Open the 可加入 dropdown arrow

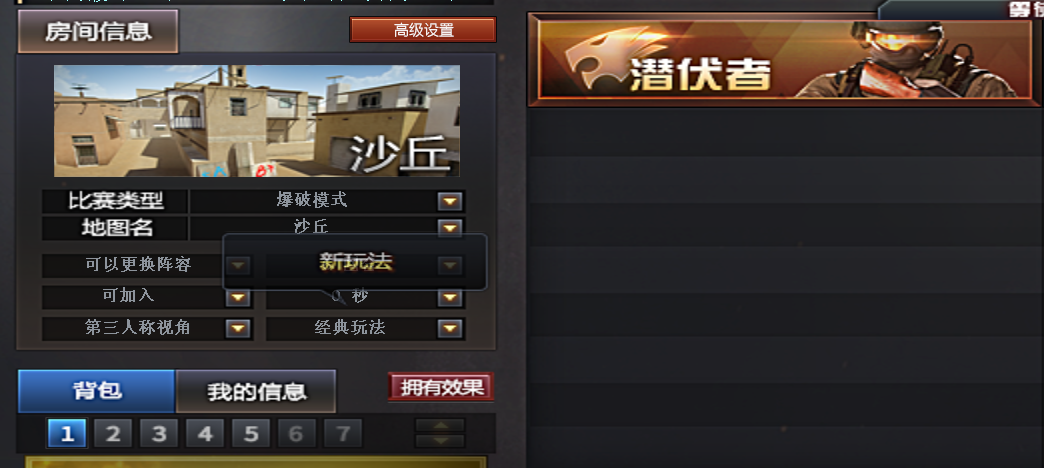238,298
